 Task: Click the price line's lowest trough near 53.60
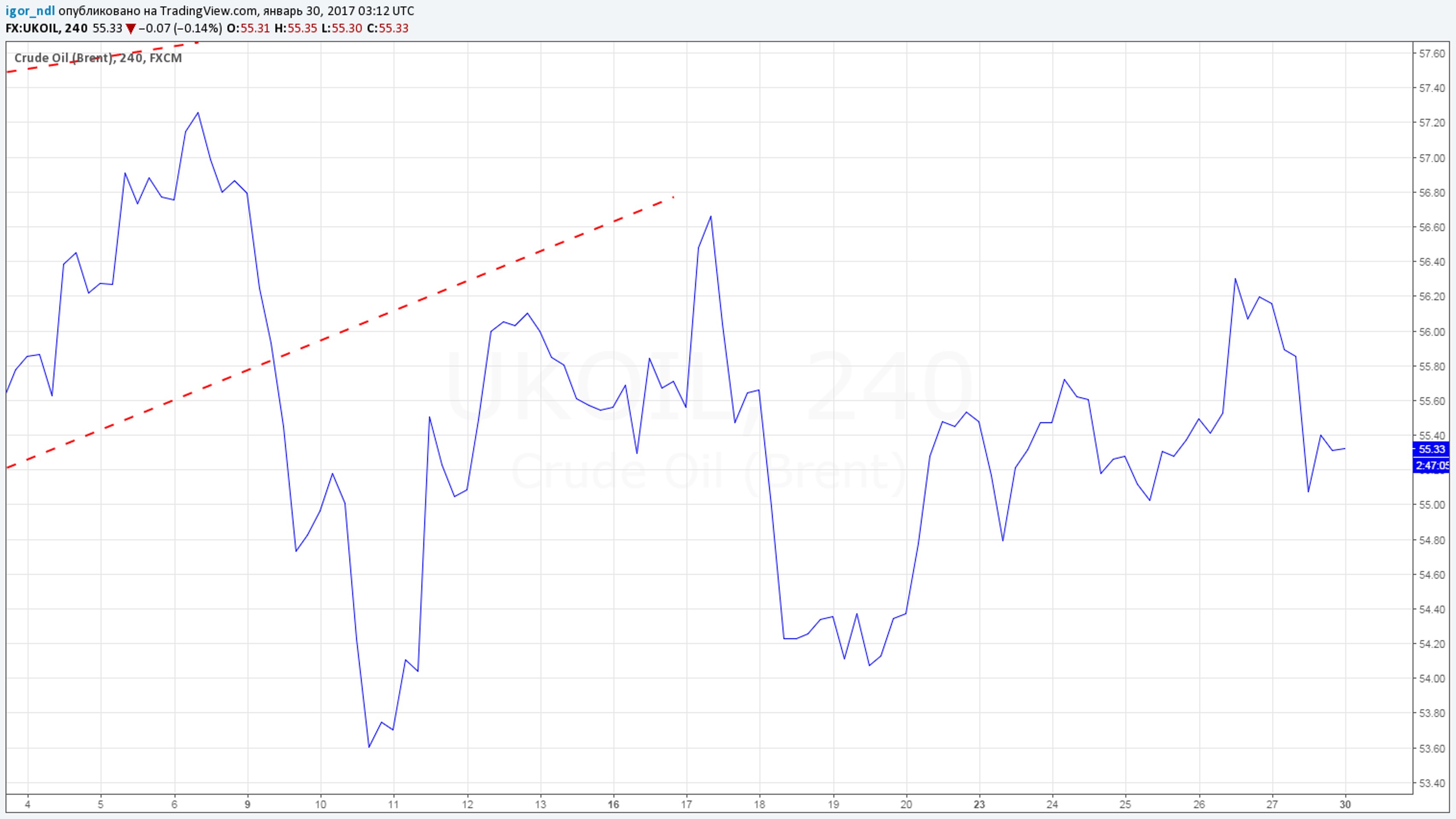click(369, 747)
